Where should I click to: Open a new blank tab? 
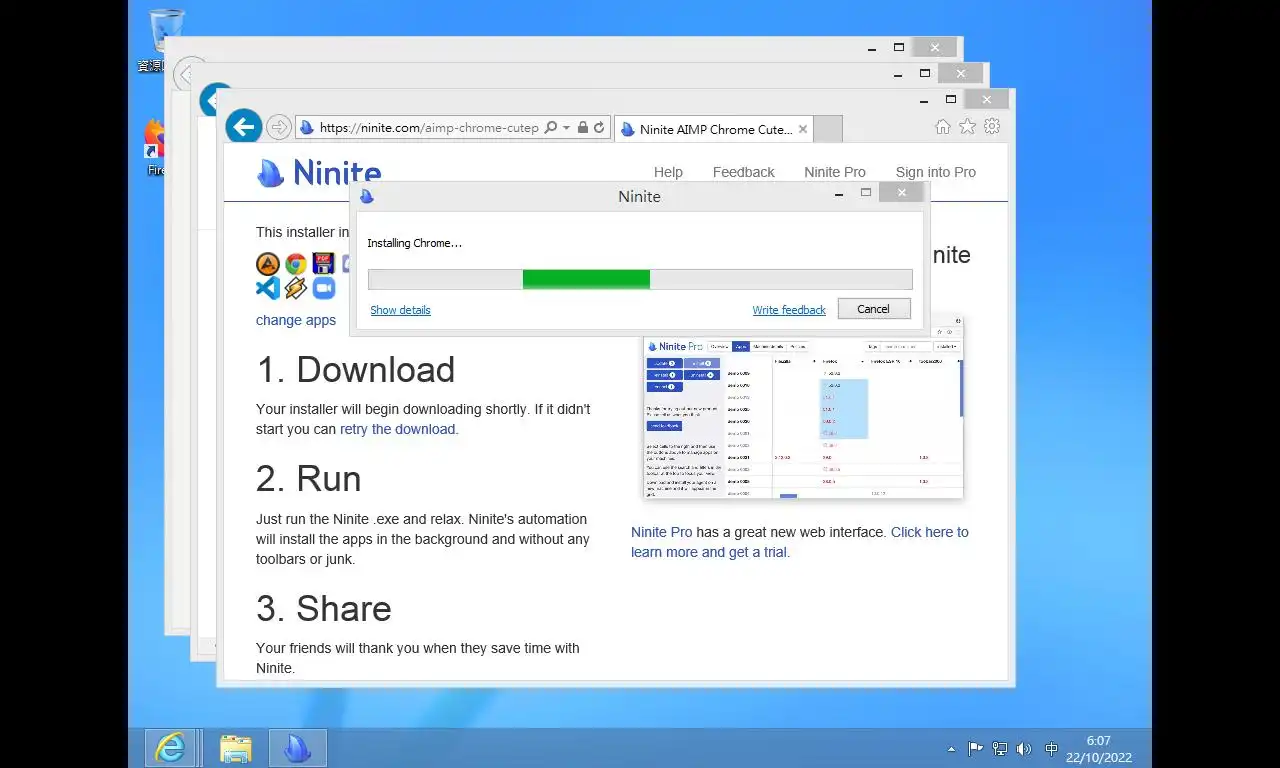point(828,129)
